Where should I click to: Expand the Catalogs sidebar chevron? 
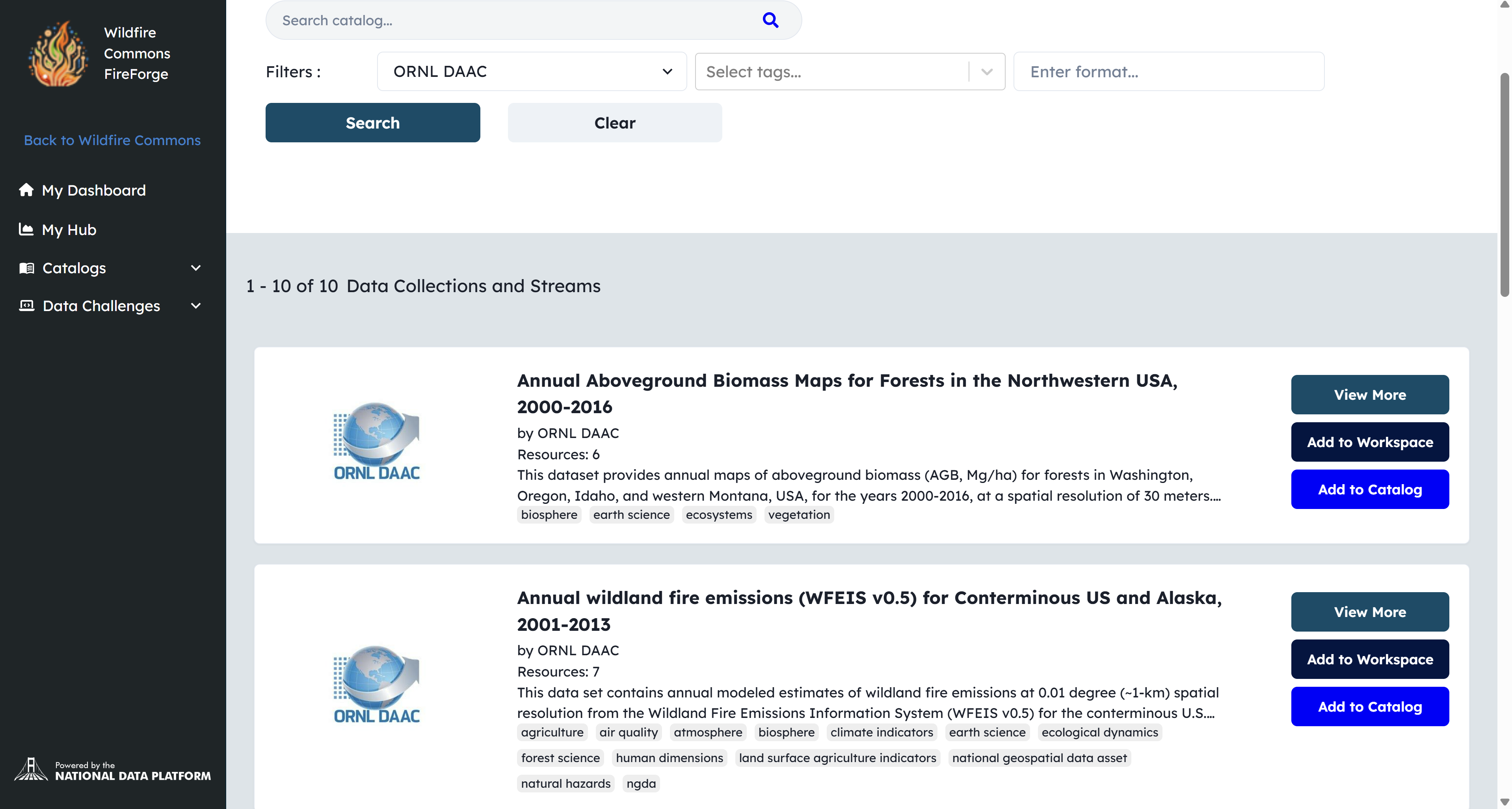[196, 268]
